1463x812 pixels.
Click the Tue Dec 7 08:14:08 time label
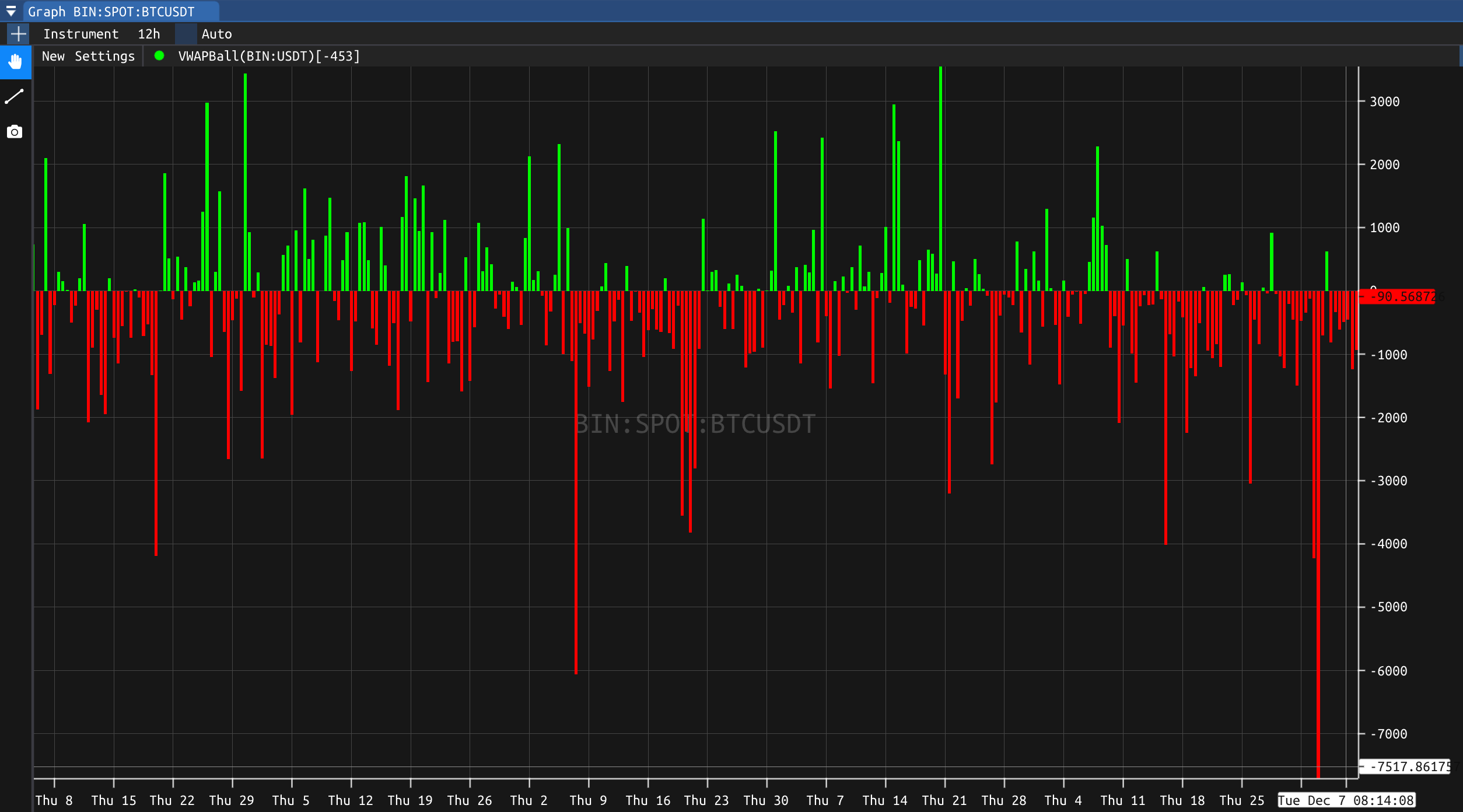[x=1346, y=800]
